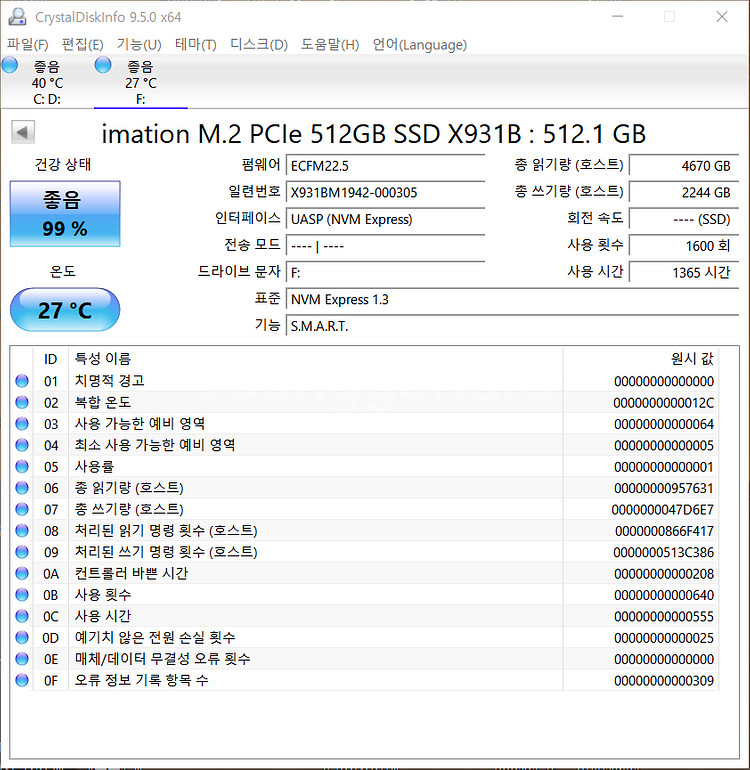Click the CrystalDiskInfo app icon in title bar
The image size is (750, 770).
[17, 17]
